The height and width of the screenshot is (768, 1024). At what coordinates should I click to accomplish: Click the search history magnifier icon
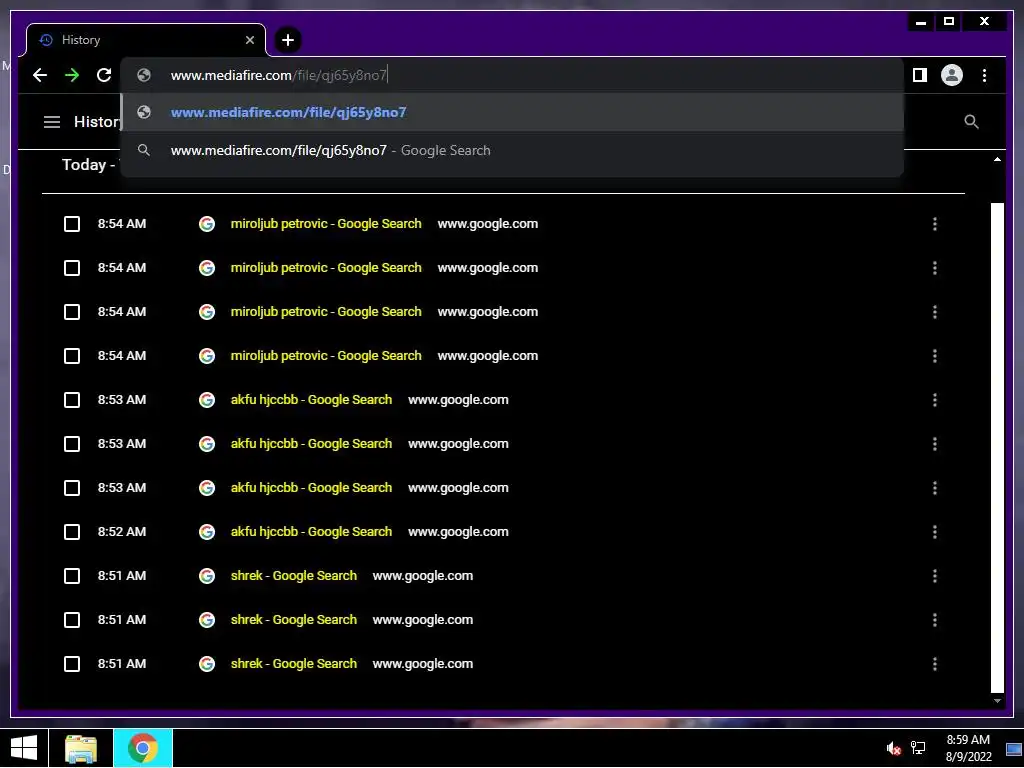click(x=971, y=122)
